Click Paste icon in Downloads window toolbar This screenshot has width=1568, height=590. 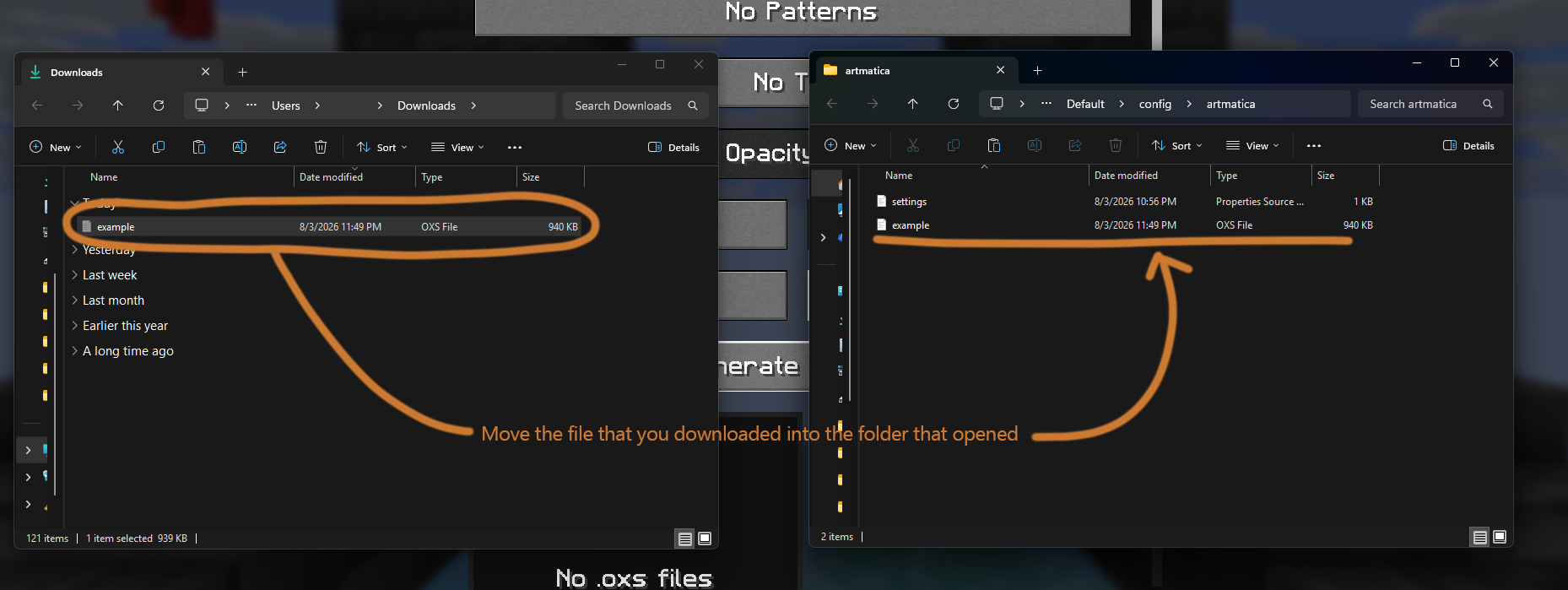coord(199,147)
